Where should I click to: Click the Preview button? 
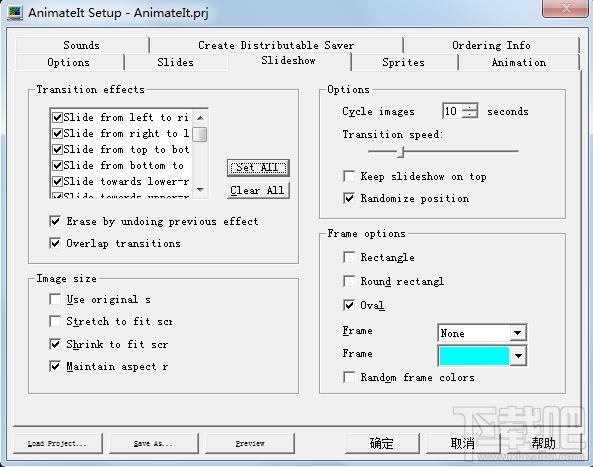click(250, 443)
